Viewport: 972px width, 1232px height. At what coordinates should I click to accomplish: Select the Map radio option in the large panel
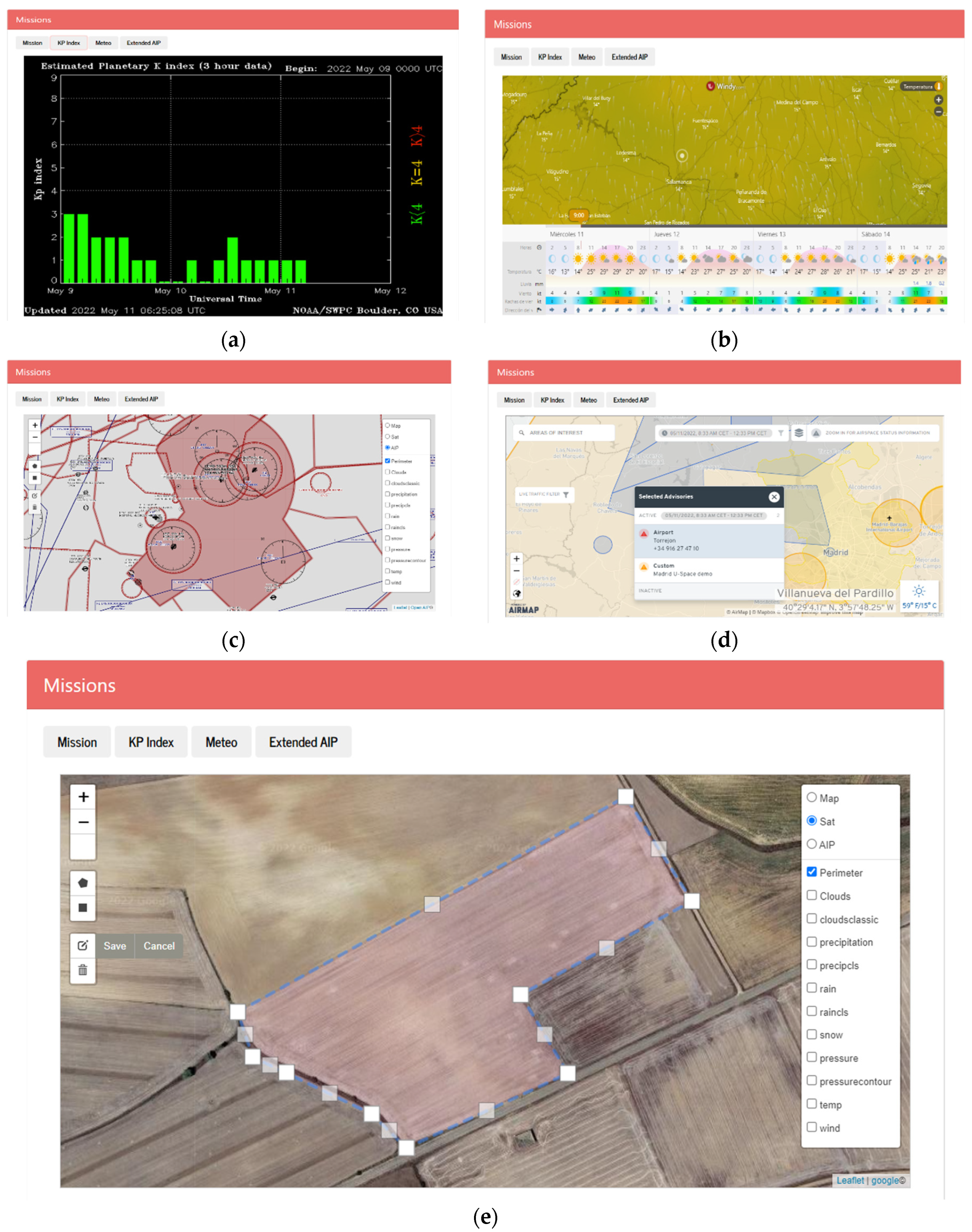pos(812,797)
